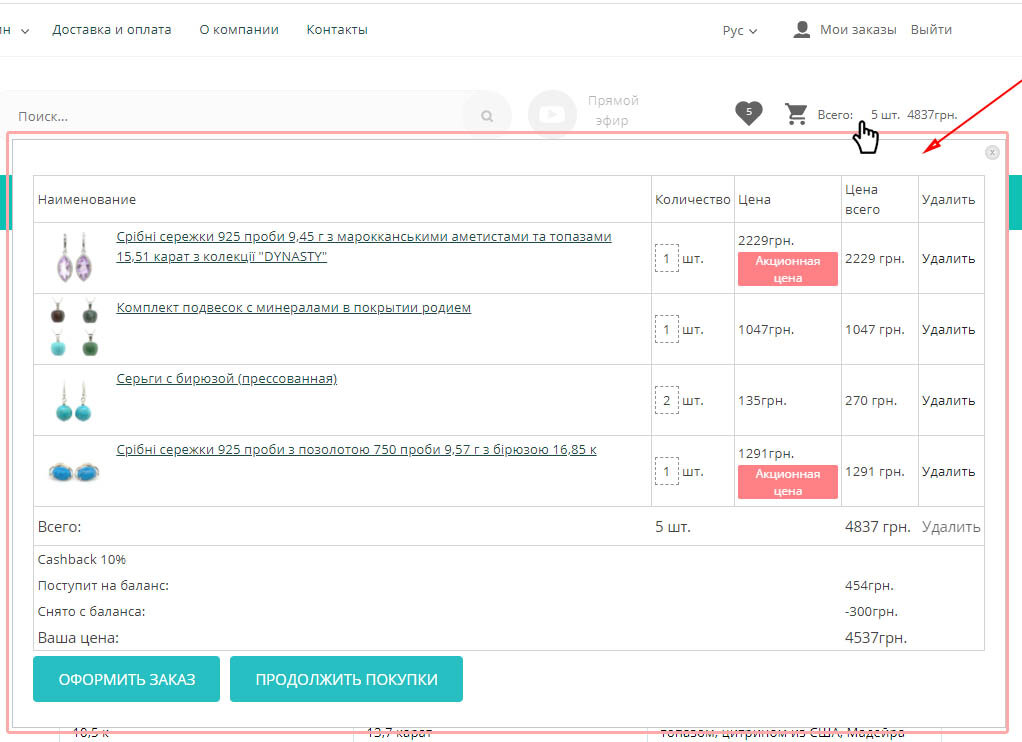
Task: Open amethyst earrings product thumbnail
Action: tap(75, 258)
